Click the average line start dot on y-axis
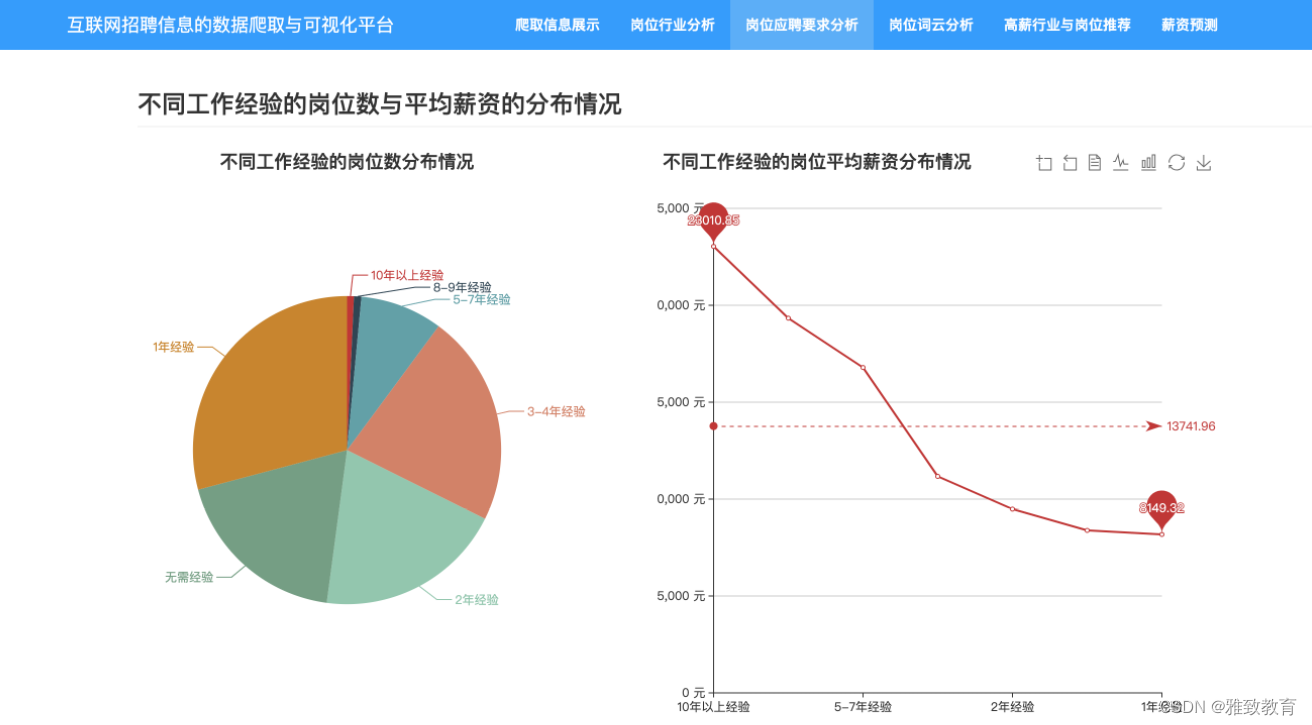Viewport: 1312px width, 725px height. [713, 426]
